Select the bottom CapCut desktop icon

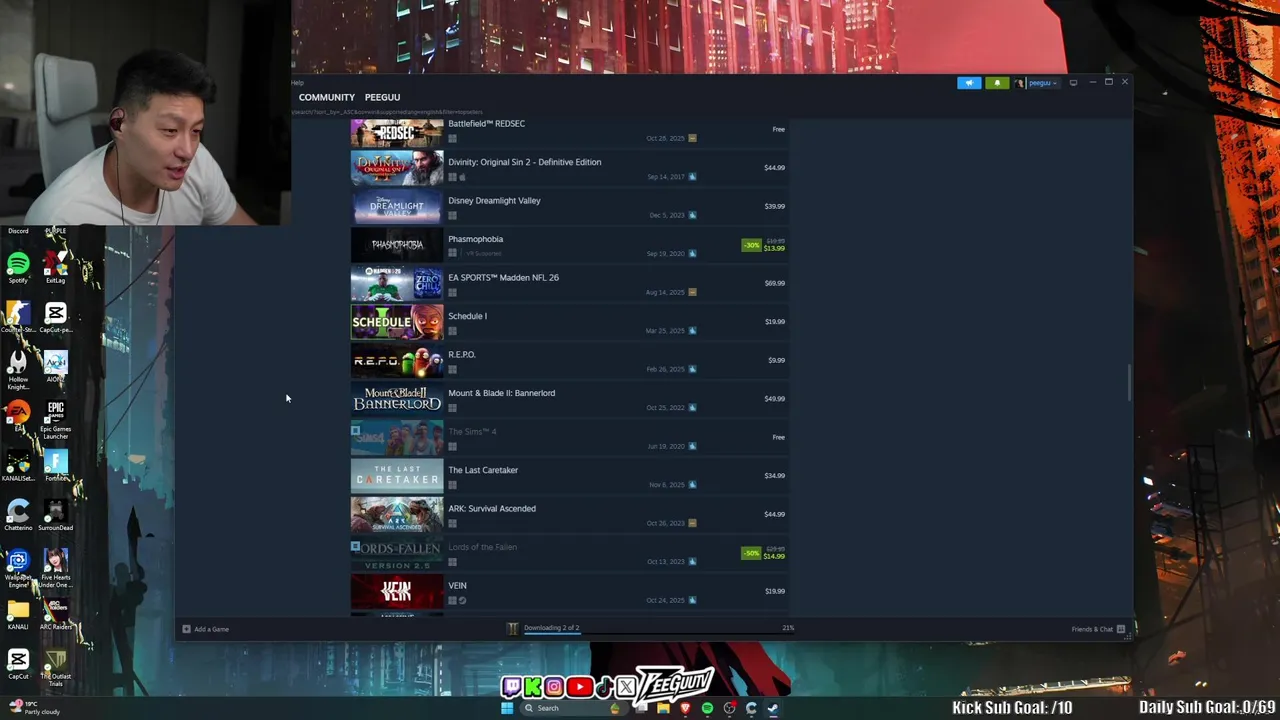pos(18,664)
